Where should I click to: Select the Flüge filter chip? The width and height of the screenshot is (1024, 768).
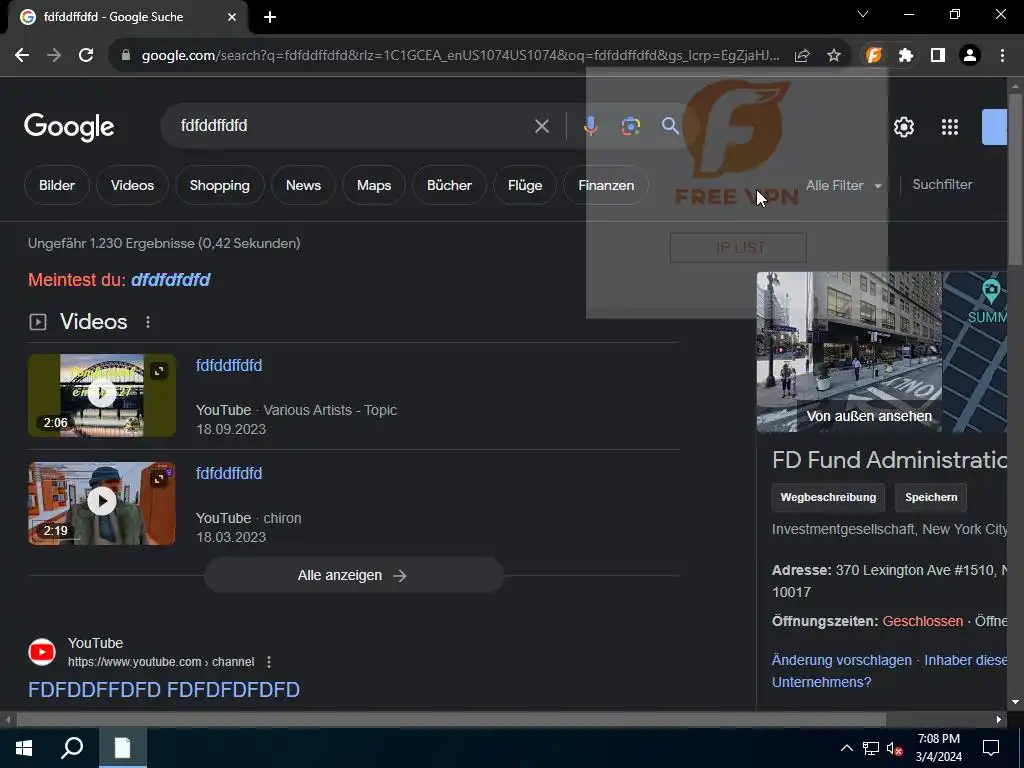525,185
